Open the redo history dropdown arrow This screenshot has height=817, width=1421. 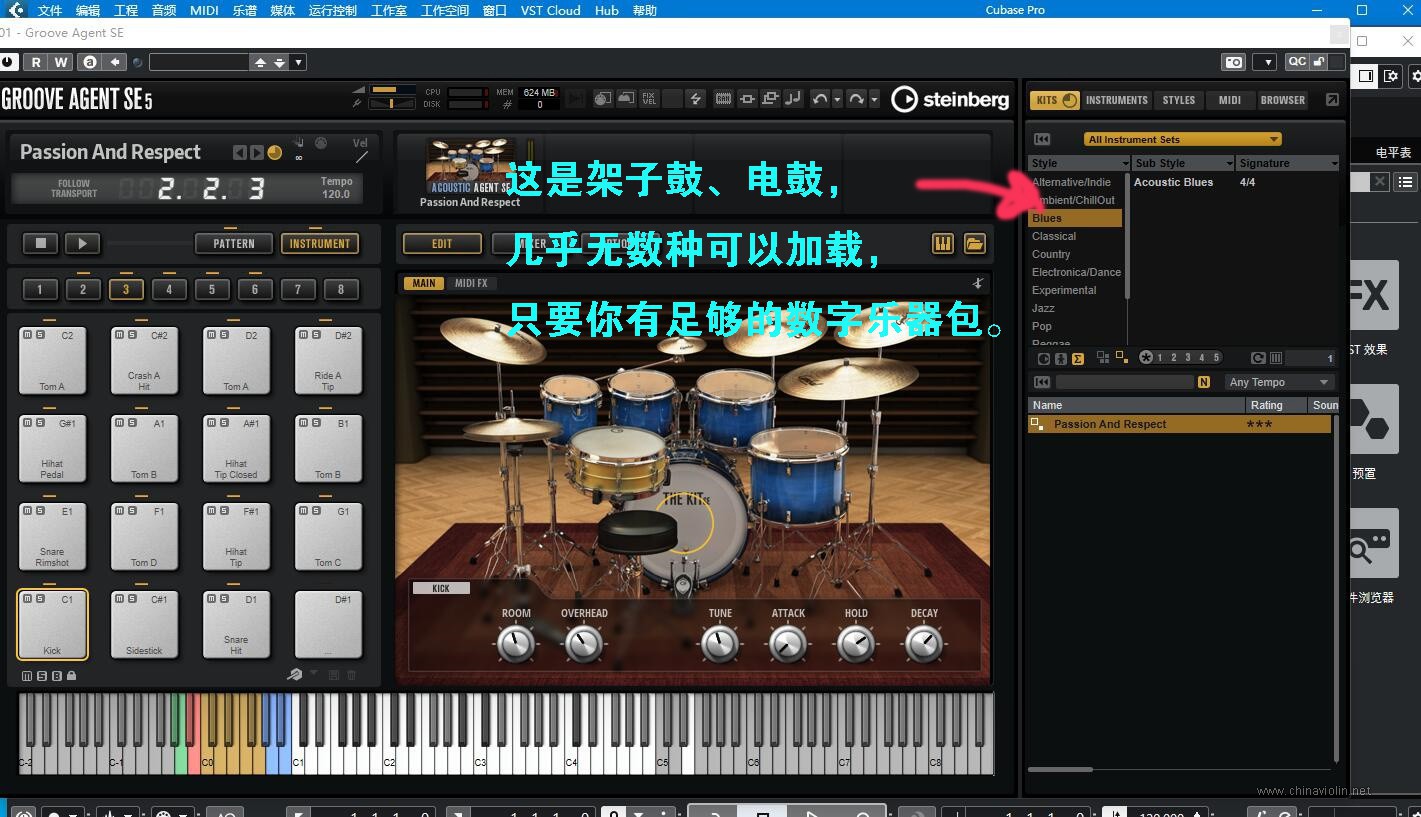point(874,99)
